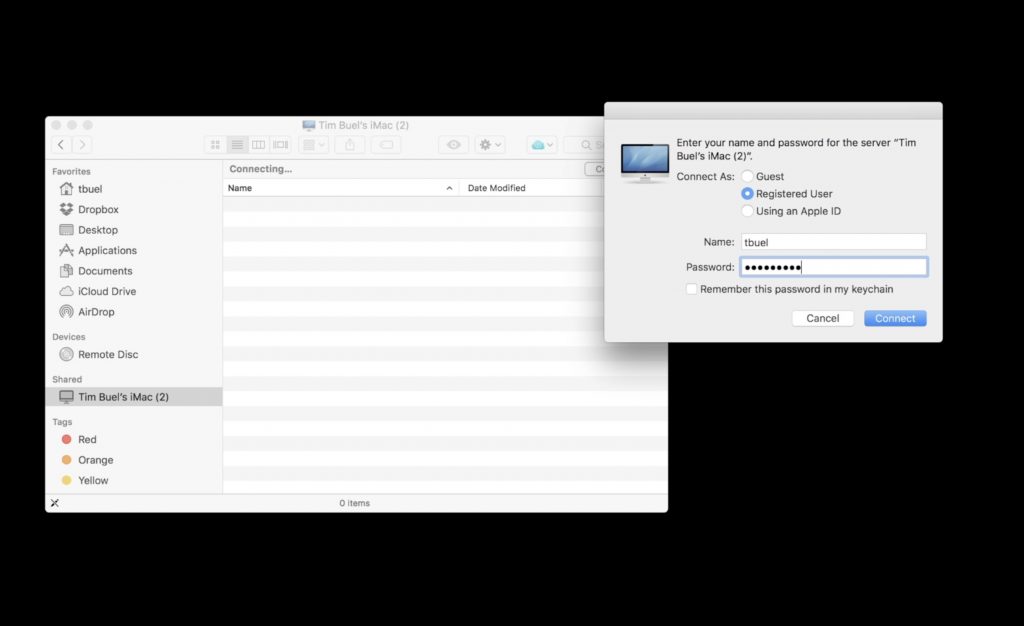Screen dimensions: 1024x626
Task: Select Using an Apple ID option
Action: (747, 211)
